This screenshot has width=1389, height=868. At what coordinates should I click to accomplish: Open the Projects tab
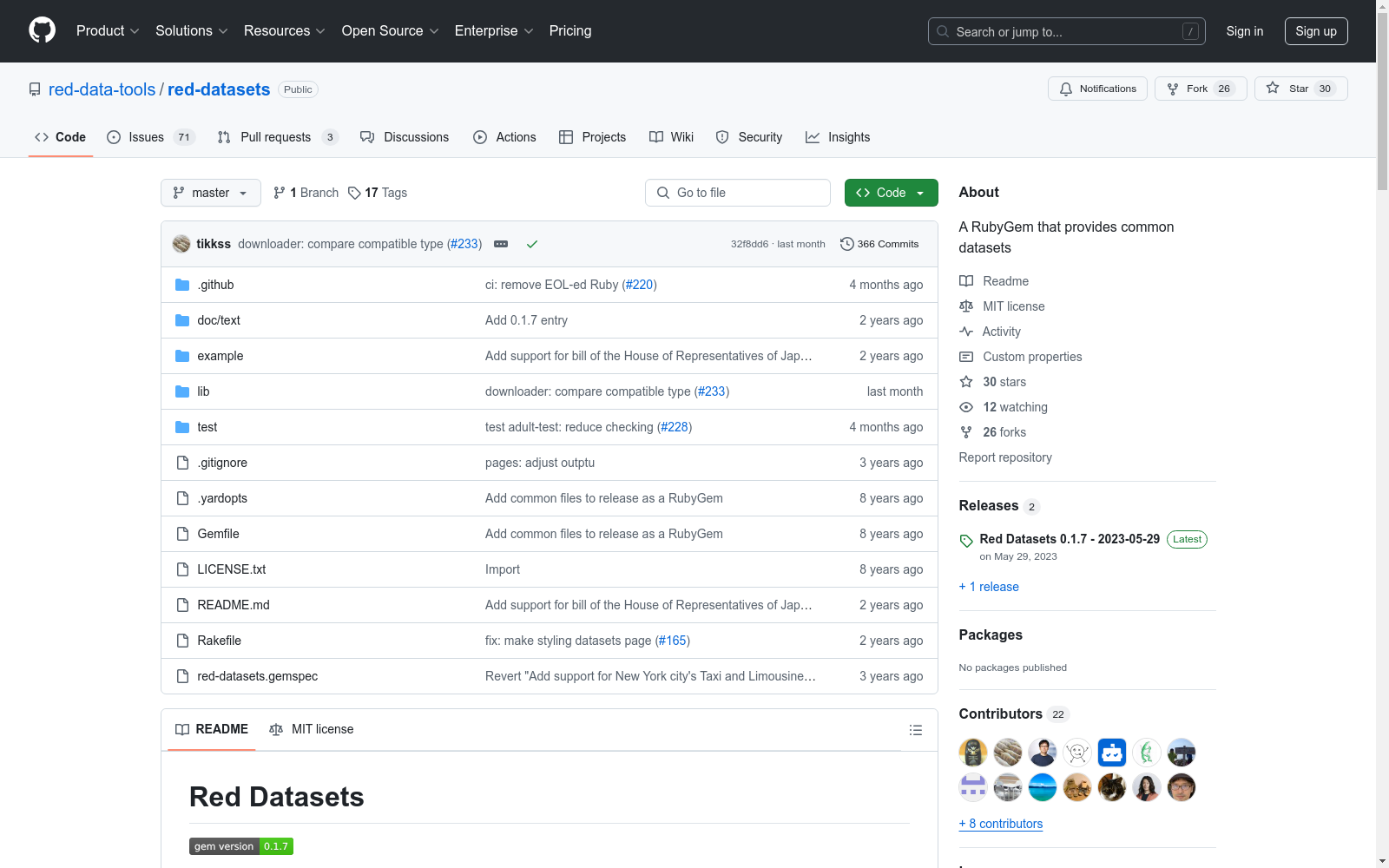point(593,137)
